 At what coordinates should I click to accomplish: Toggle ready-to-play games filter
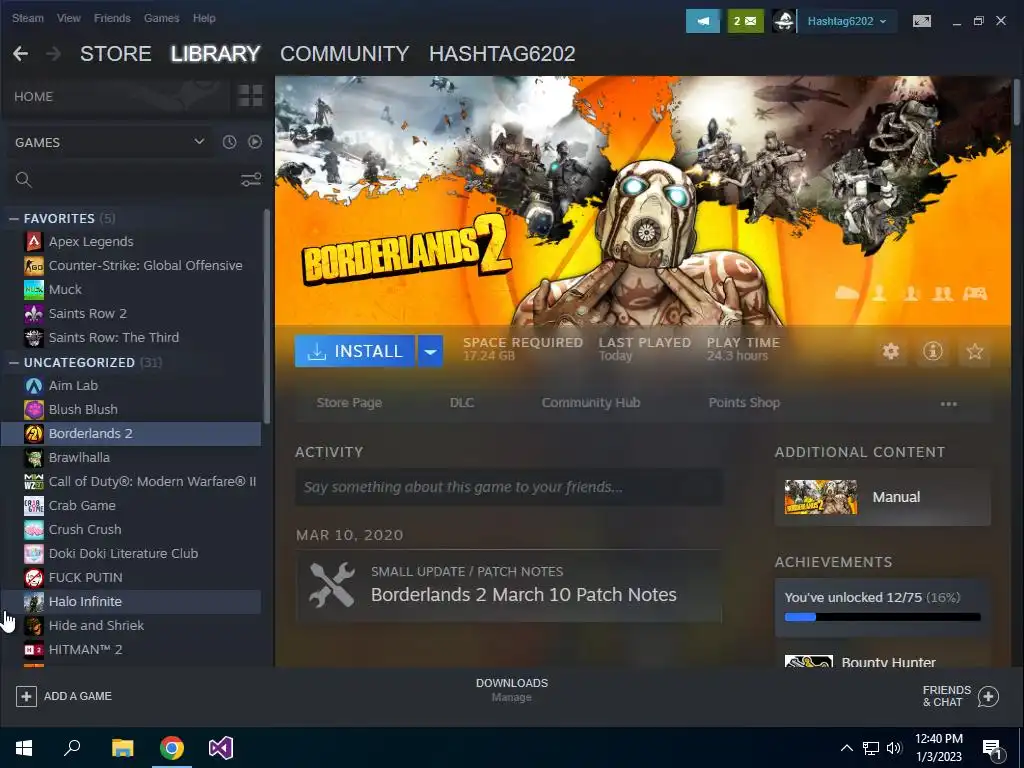click(255, 142)
